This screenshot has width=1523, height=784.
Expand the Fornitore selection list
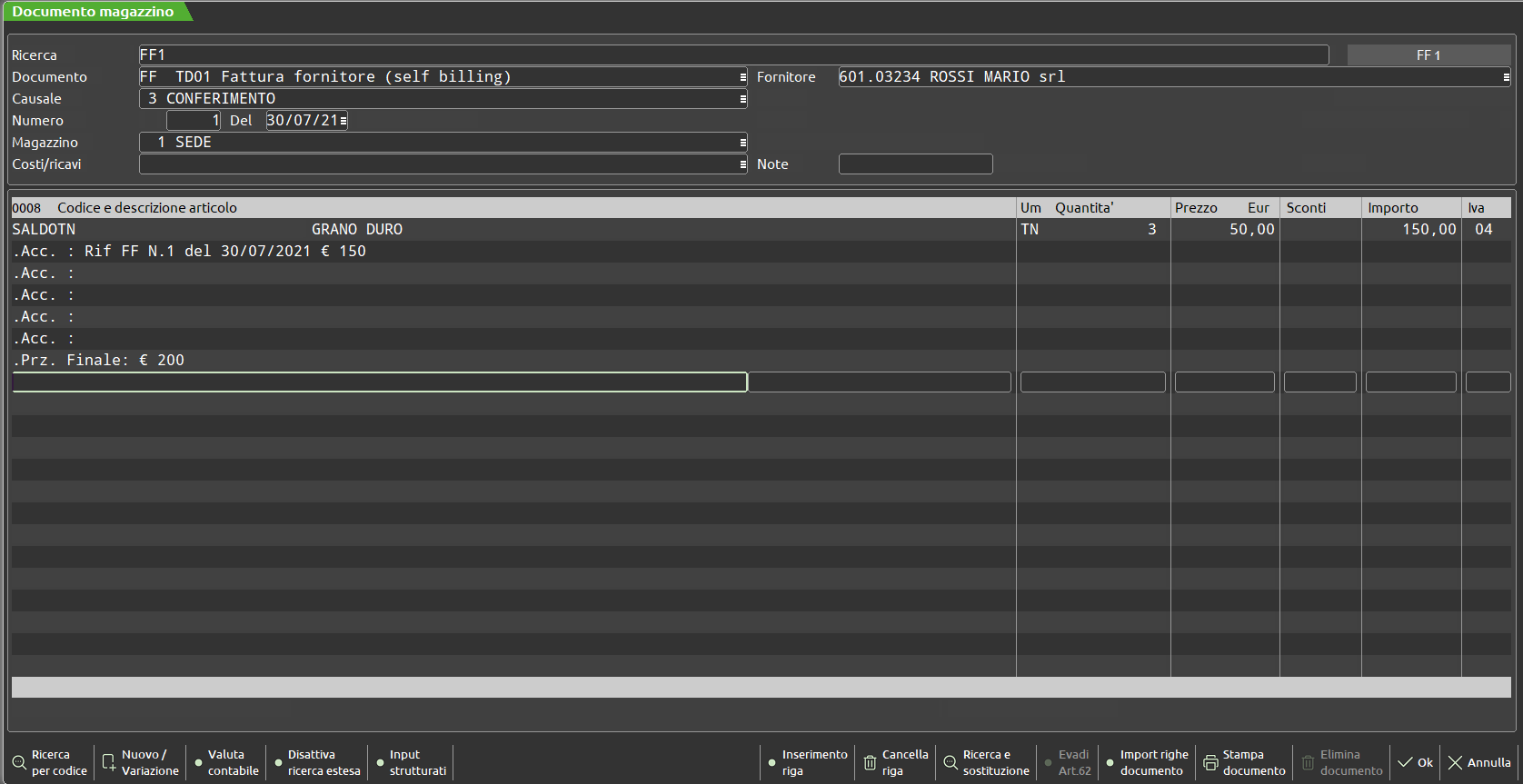1506,77
